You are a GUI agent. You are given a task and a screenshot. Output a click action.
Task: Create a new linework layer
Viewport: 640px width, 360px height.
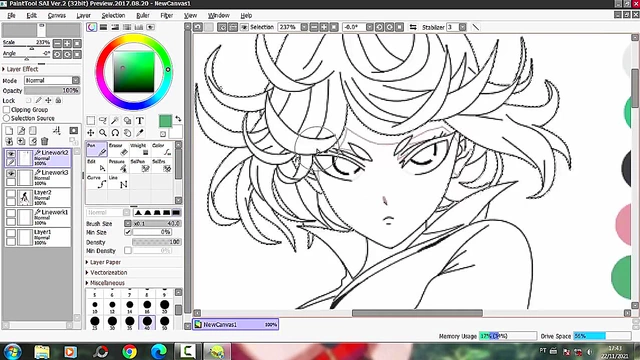pyautogui.click(x=21, y=131)
